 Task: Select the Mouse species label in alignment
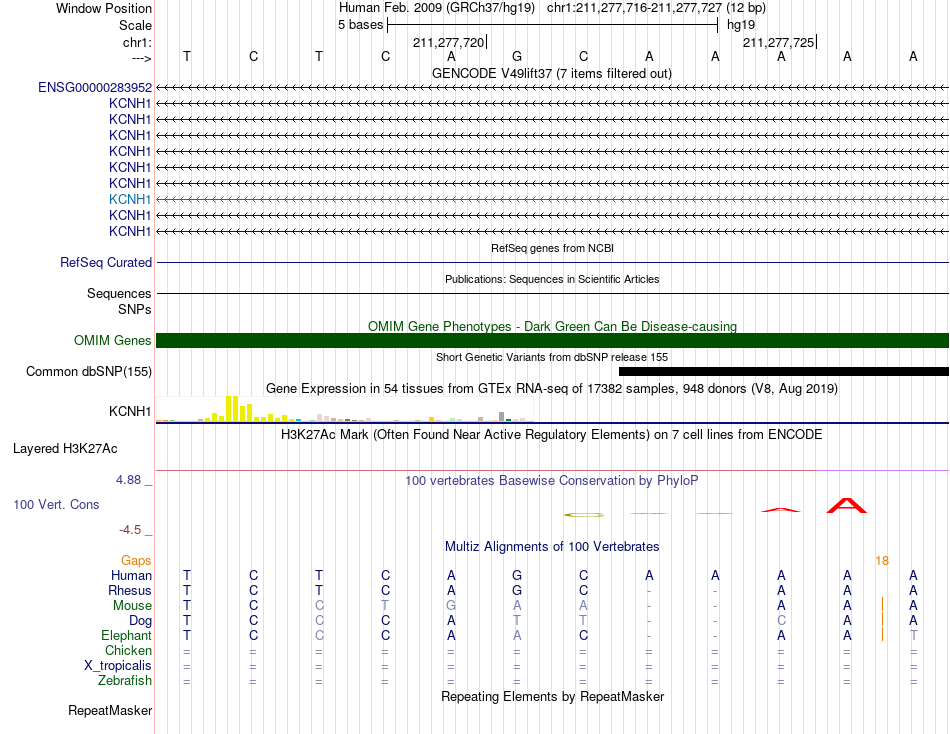coord(132,606)
